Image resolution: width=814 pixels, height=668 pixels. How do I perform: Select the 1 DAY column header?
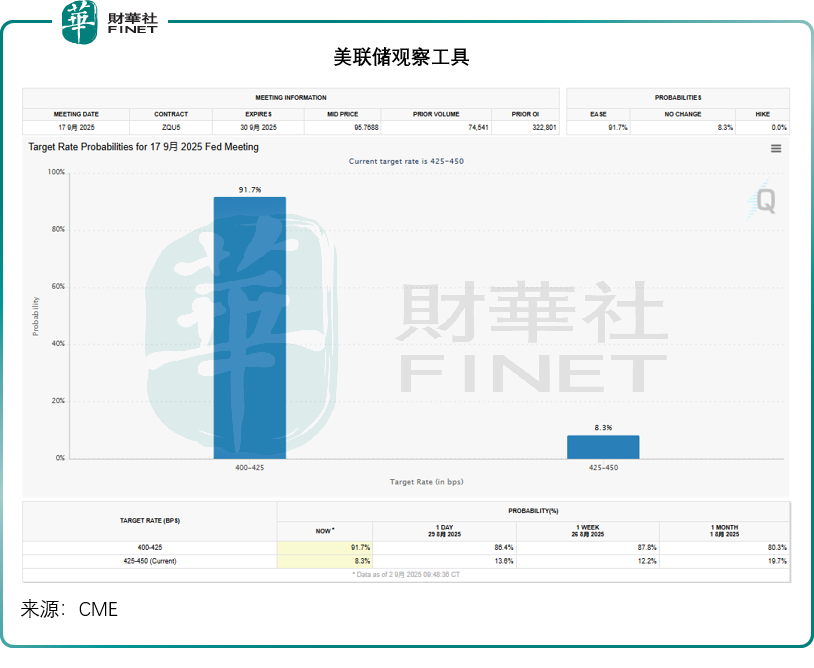[444, 530]
